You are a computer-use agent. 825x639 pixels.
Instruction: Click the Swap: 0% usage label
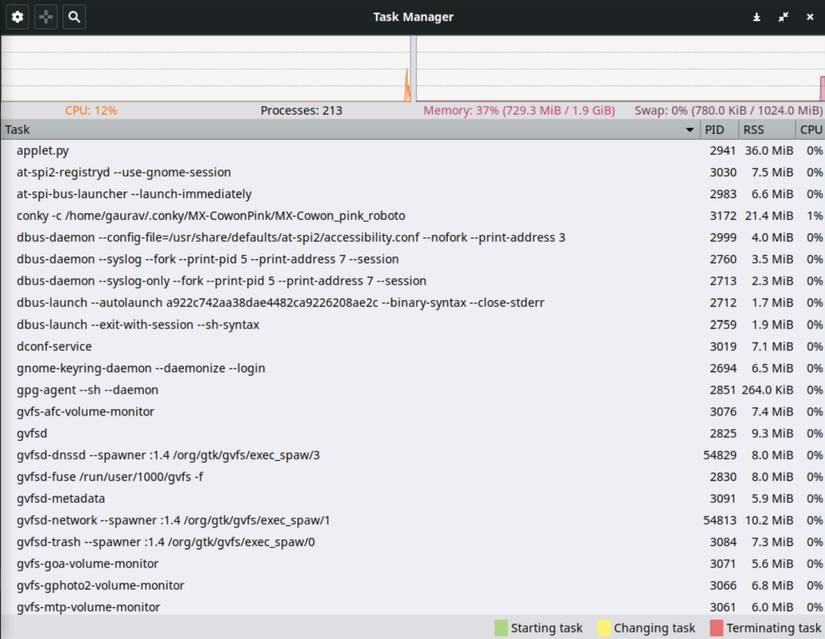coord(728,111)
